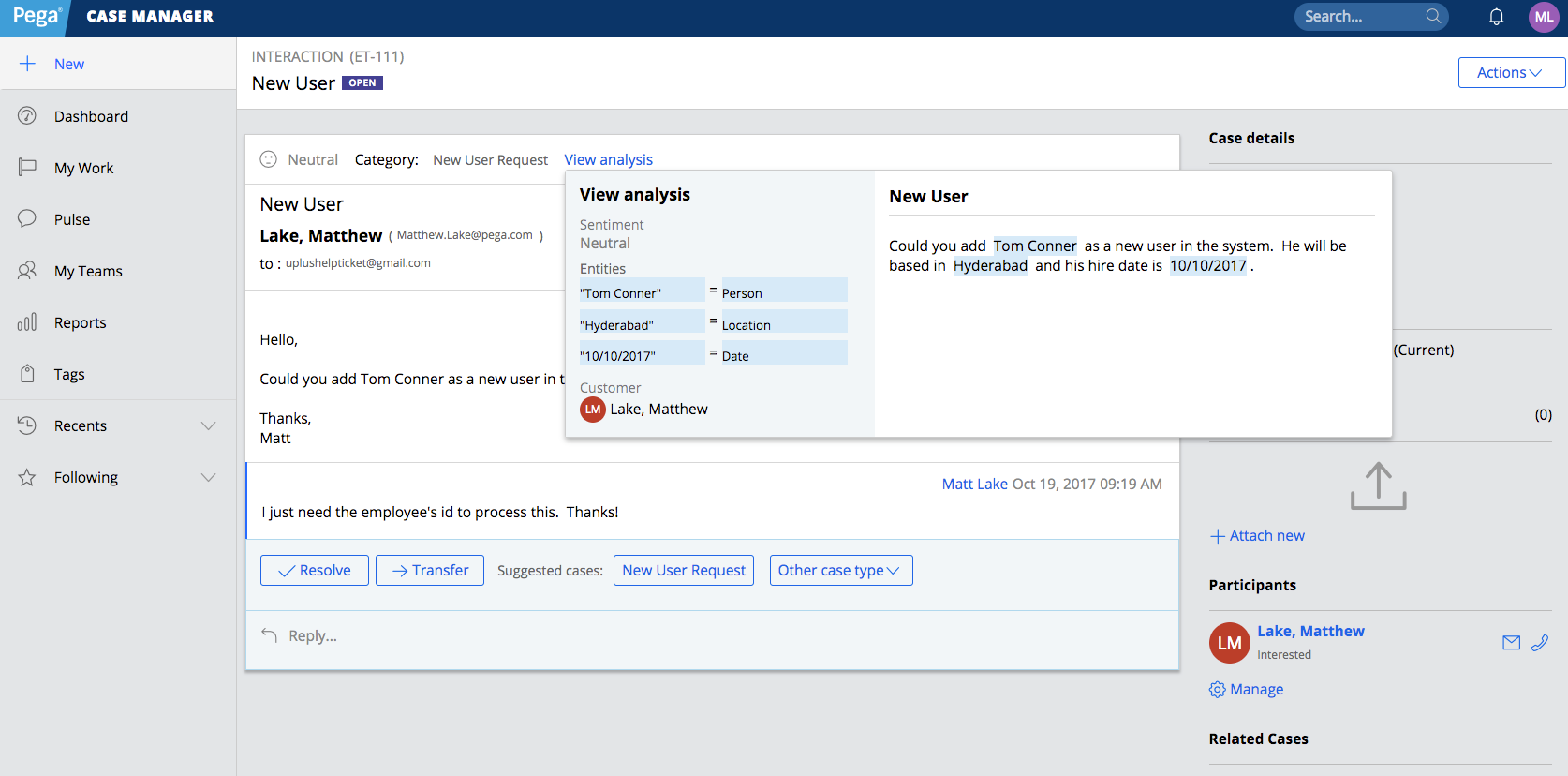The width and height of the screenshot is (1568, 776).
Task: Click the notification bell icon
Action: 1496,17
